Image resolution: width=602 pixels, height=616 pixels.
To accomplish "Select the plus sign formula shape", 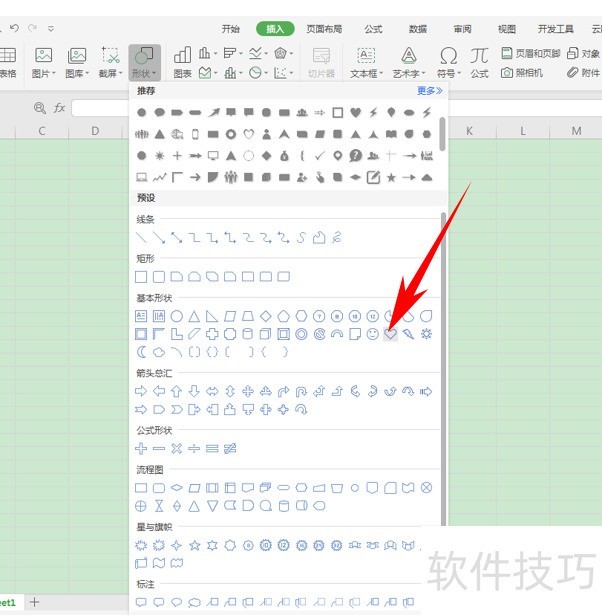I will click(x=141, y=448).
